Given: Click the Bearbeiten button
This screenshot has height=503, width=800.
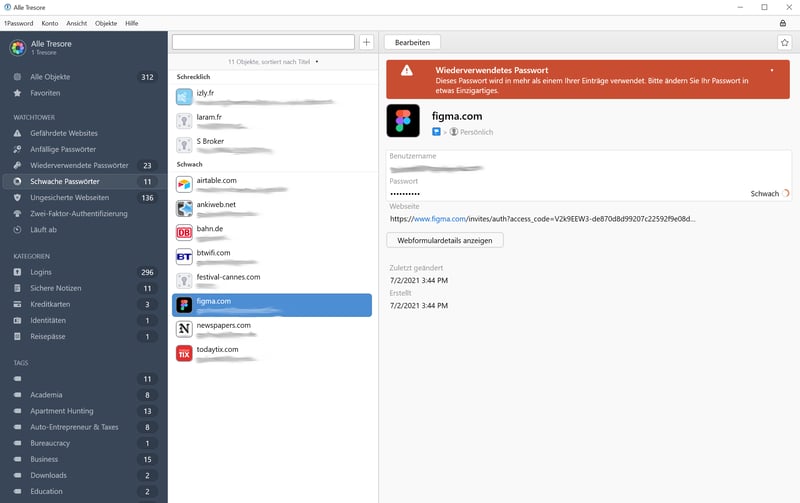Looking at the screenshot, I should (412, 43).
